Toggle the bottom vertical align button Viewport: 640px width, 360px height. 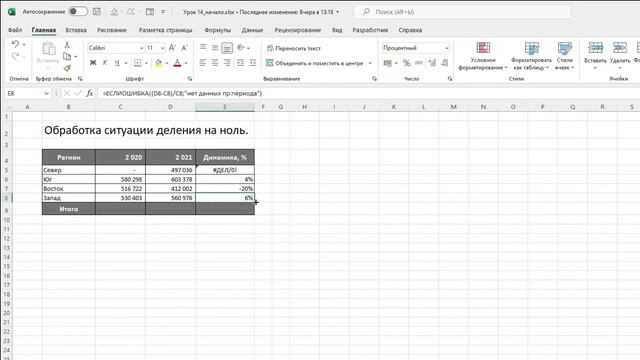pos(227,48)
